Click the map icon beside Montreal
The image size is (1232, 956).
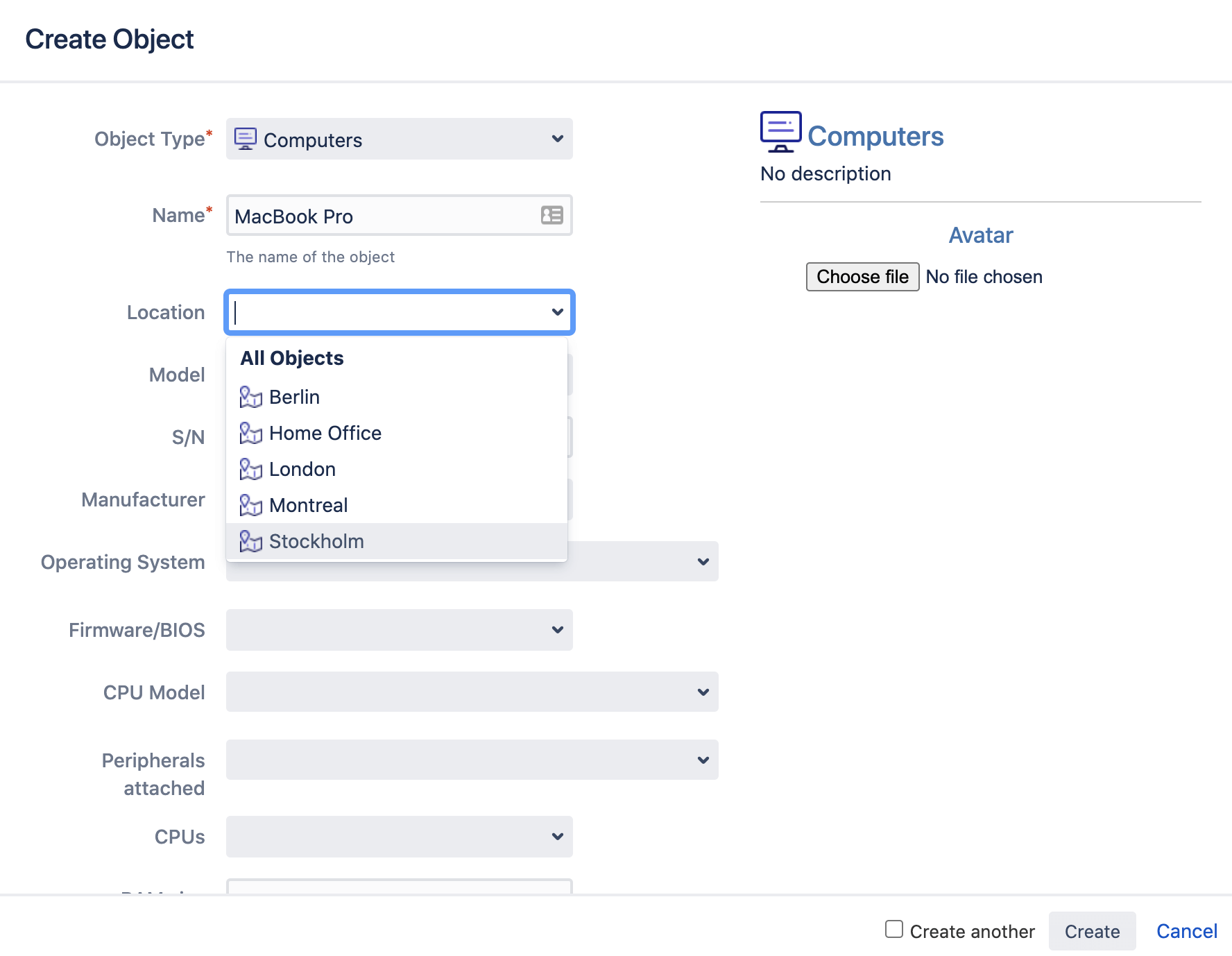pyautogui.click(x=250, y=505)
